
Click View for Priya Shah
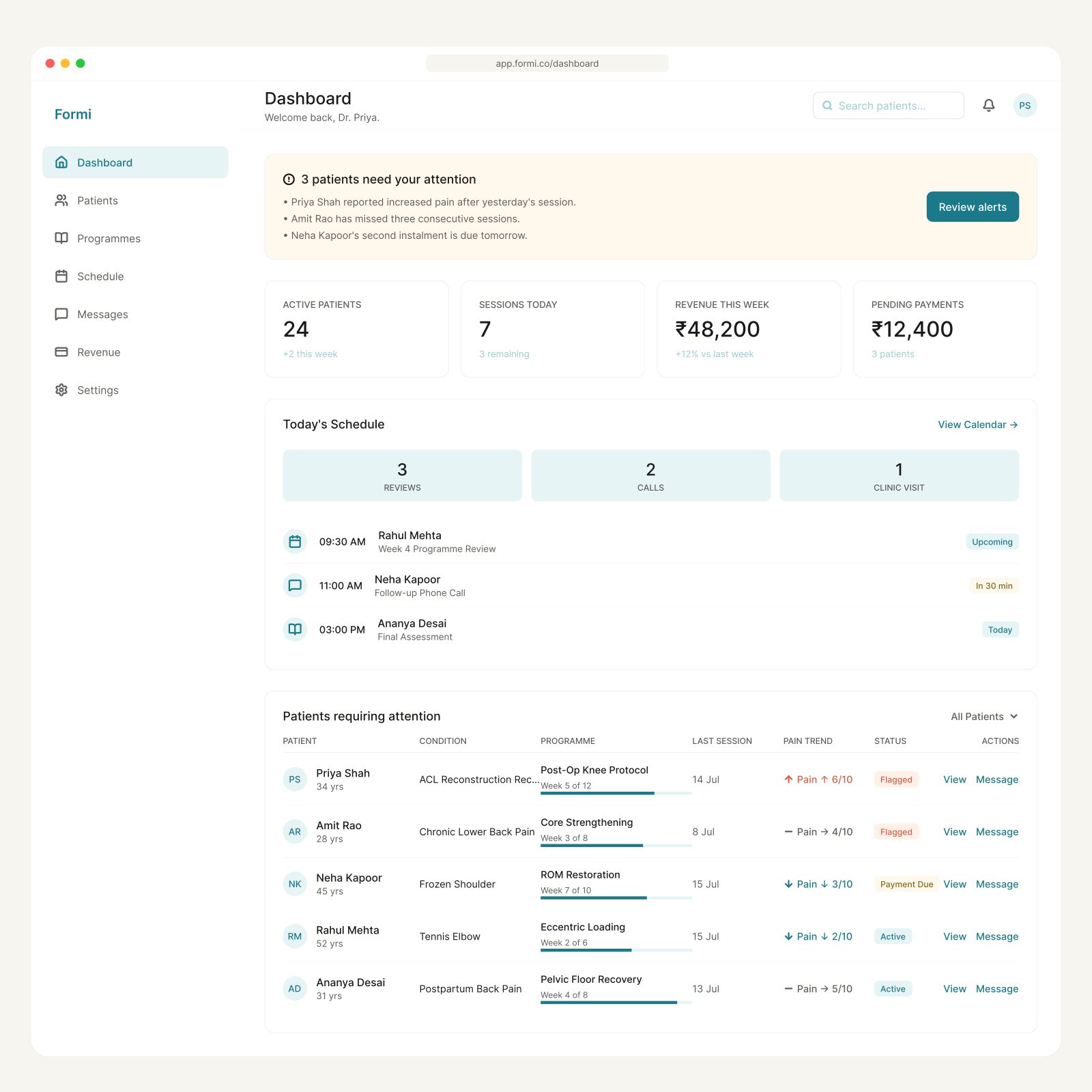(x=955, y=779)
